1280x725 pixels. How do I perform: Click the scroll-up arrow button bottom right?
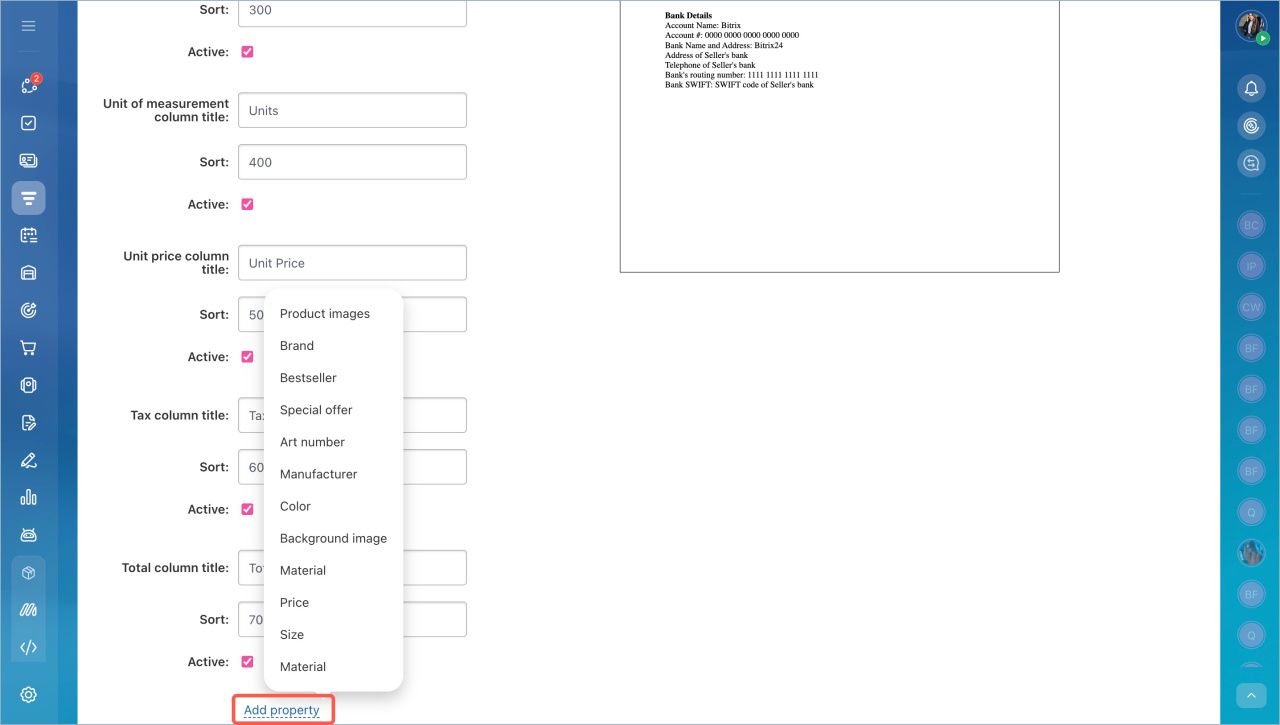(1250, 695)
